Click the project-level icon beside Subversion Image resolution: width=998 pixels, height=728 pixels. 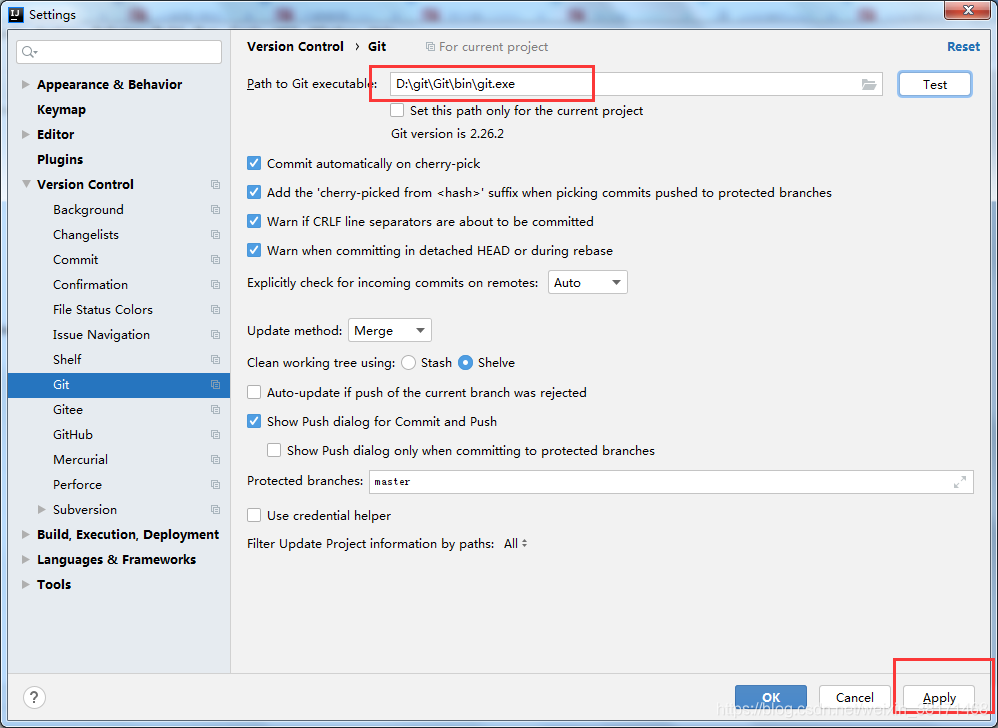215,510
